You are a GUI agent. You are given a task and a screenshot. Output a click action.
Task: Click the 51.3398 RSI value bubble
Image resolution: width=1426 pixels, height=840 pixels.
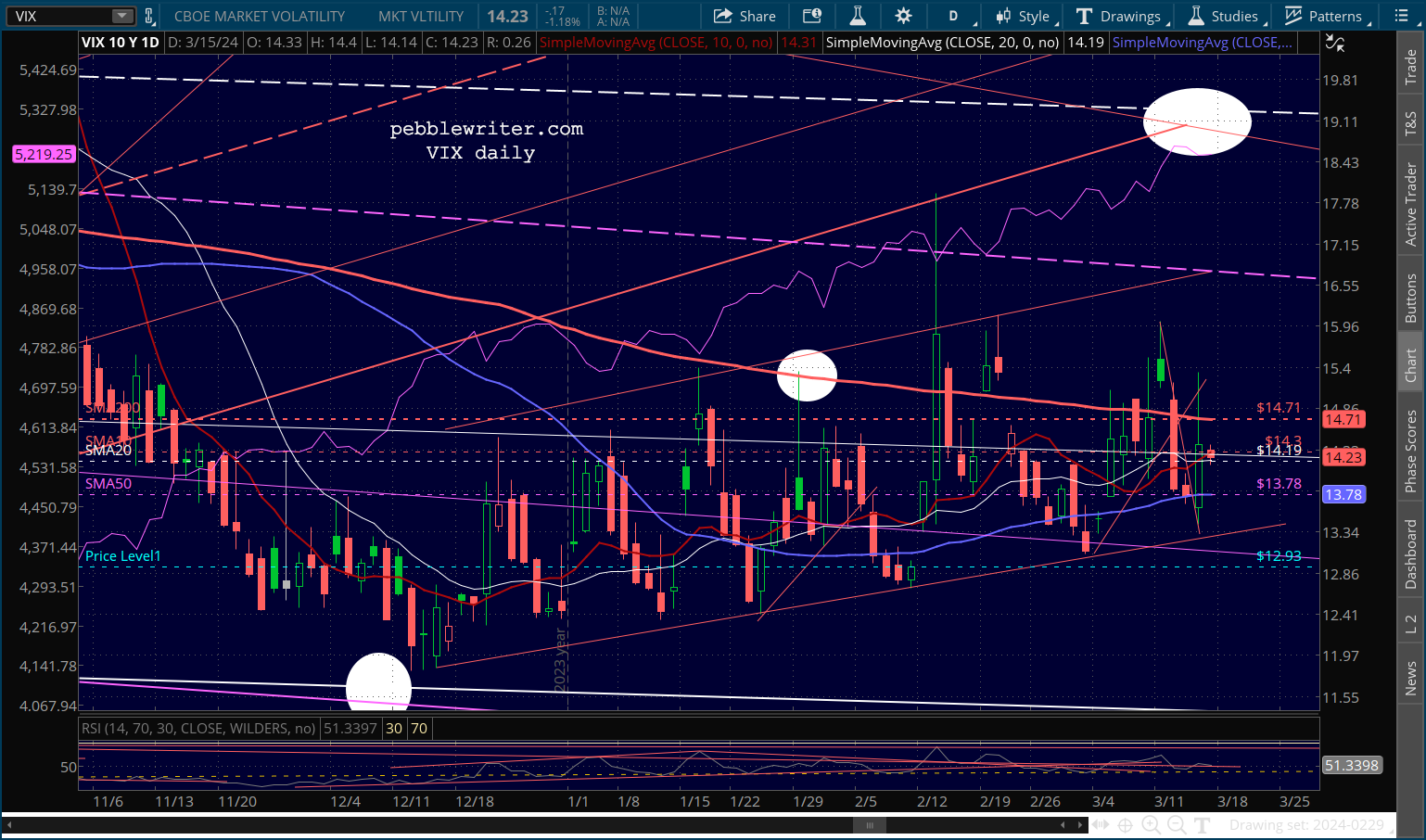click(1351, 766)
